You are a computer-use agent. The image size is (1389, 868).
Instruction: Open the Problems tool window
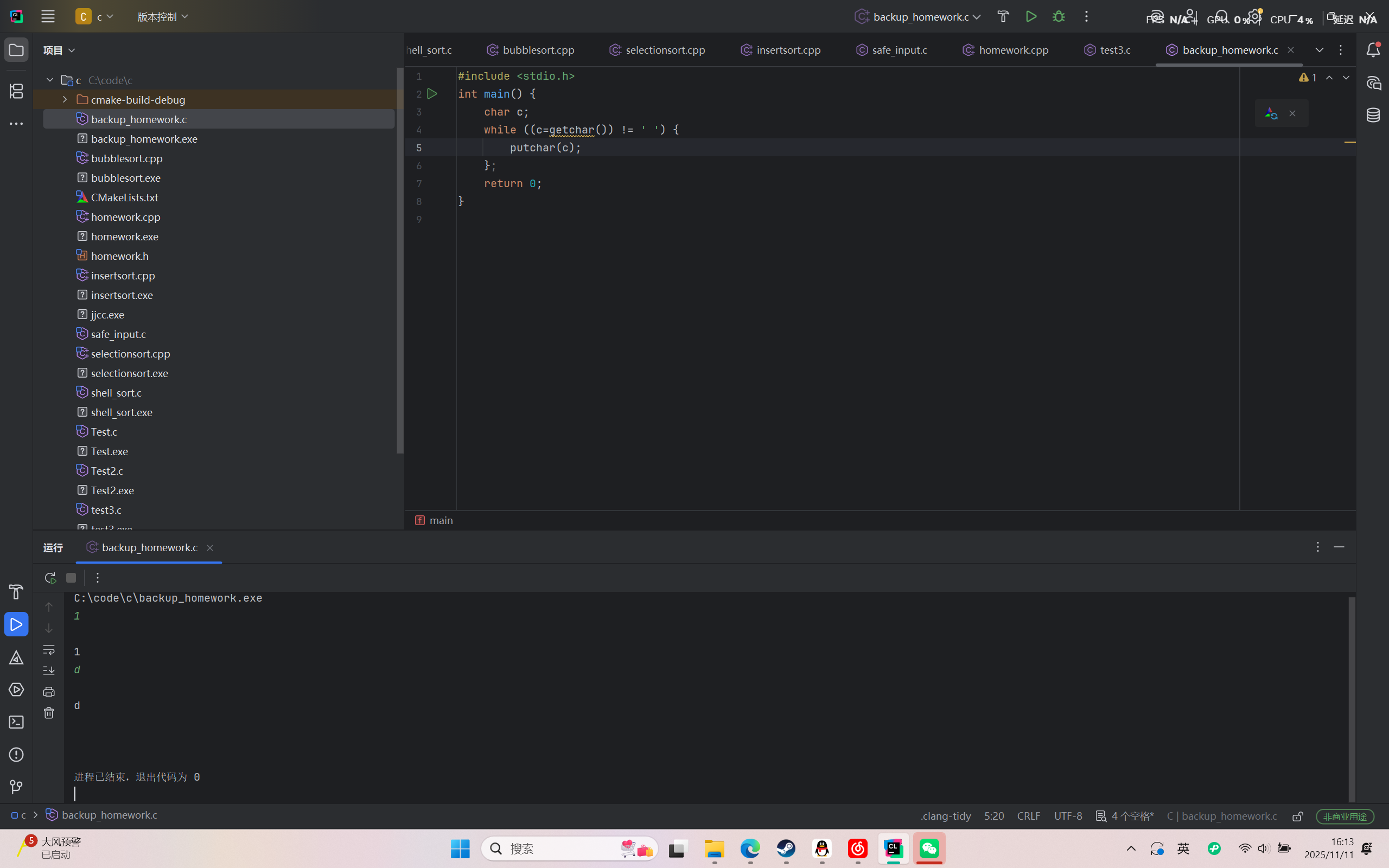[16, 754]
